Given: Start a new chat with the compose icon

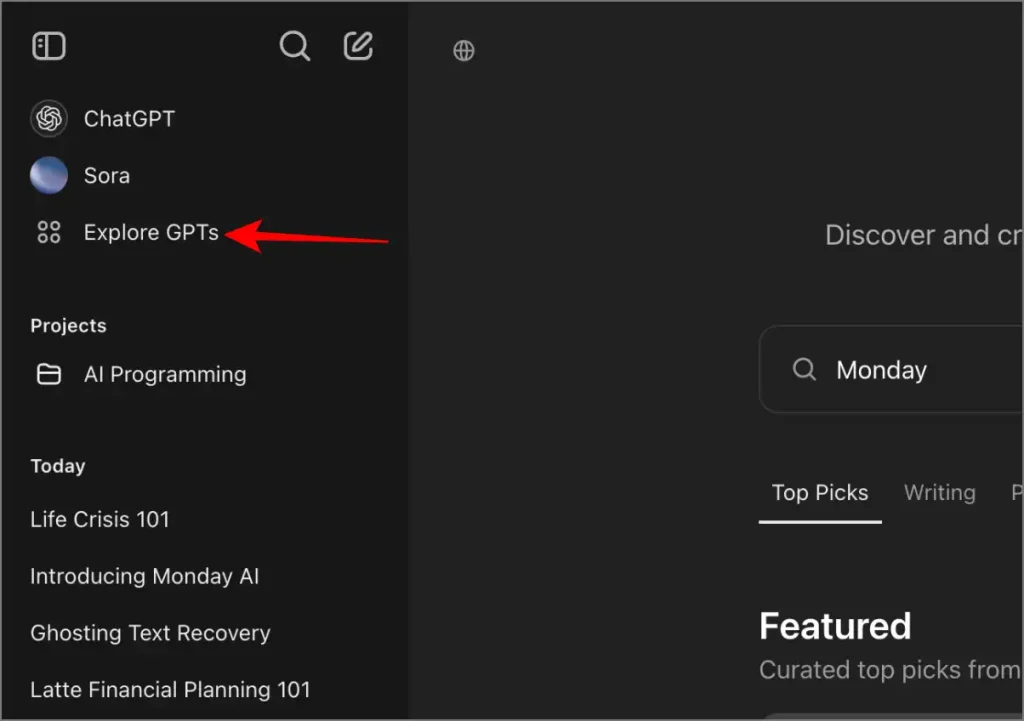Looking at the screenshot, I should pyautogui.click(x=358, y=46).
